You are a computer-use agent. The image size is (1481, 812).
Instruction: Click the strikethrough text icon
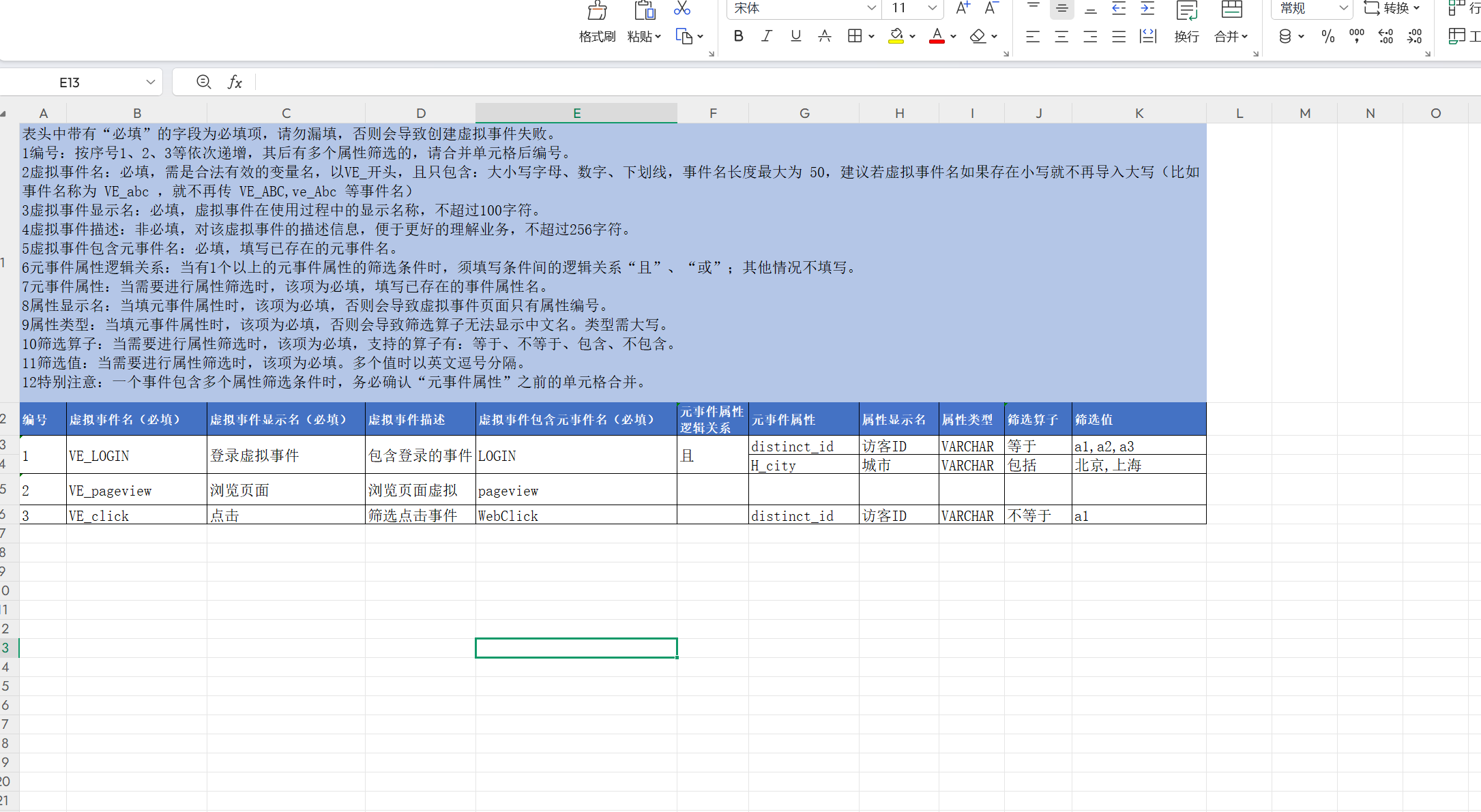point(824,36)
